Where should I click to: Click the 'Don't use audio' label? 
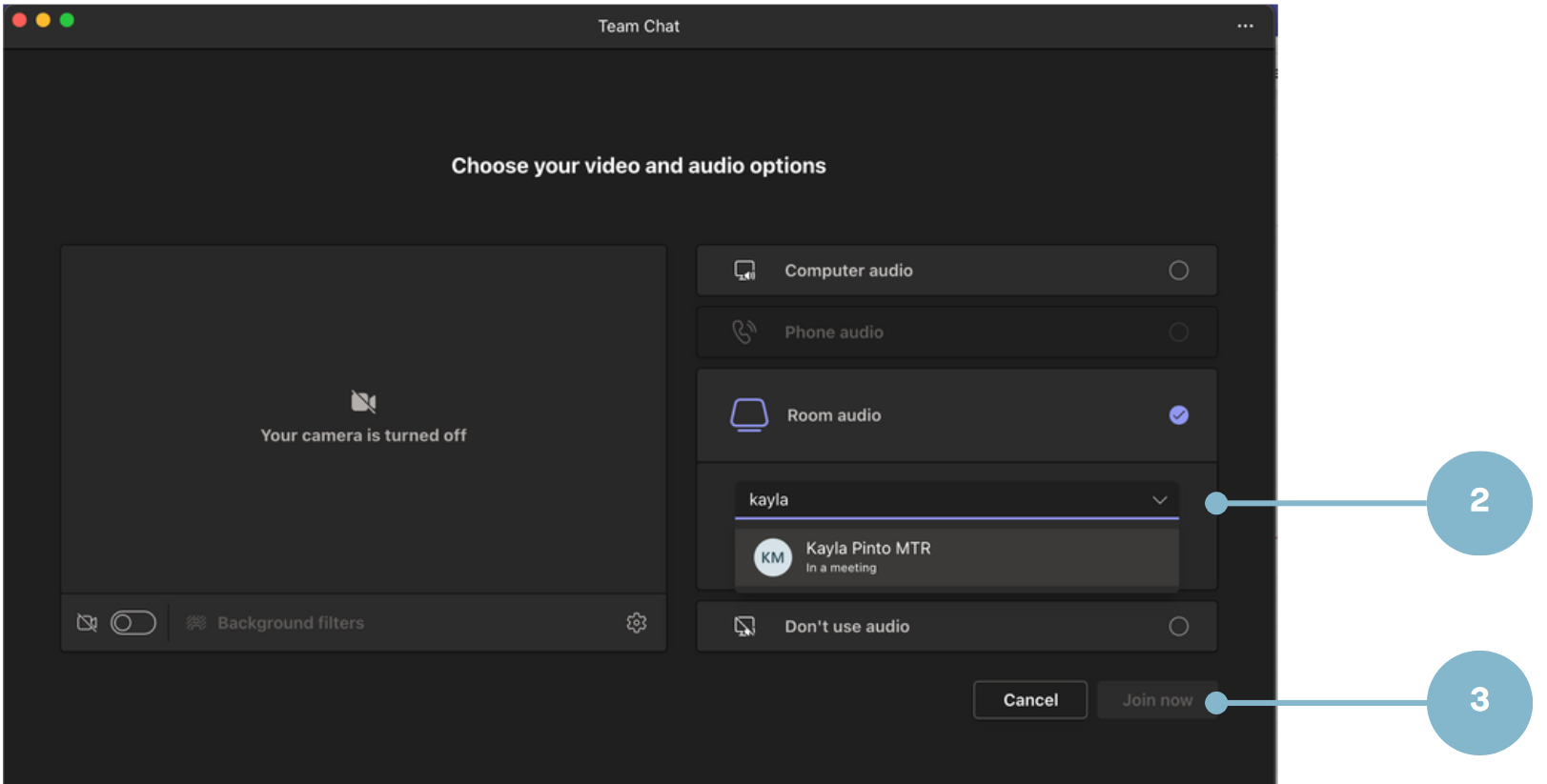coord(847,627)
